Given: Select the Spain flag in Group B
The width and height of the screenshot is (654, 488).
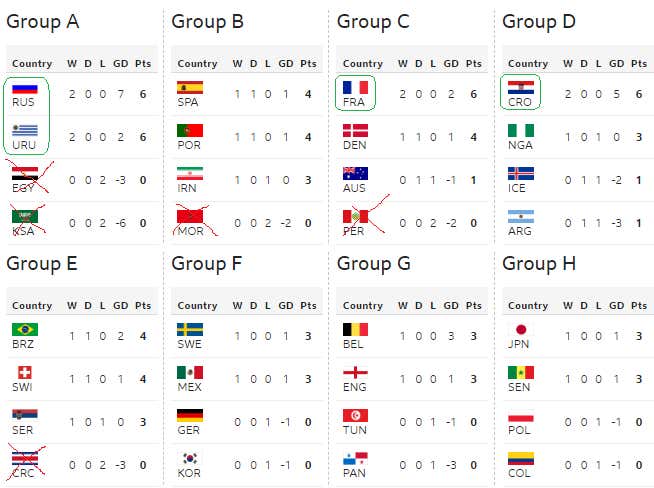Looking at the screenshot, I should 190,88.
